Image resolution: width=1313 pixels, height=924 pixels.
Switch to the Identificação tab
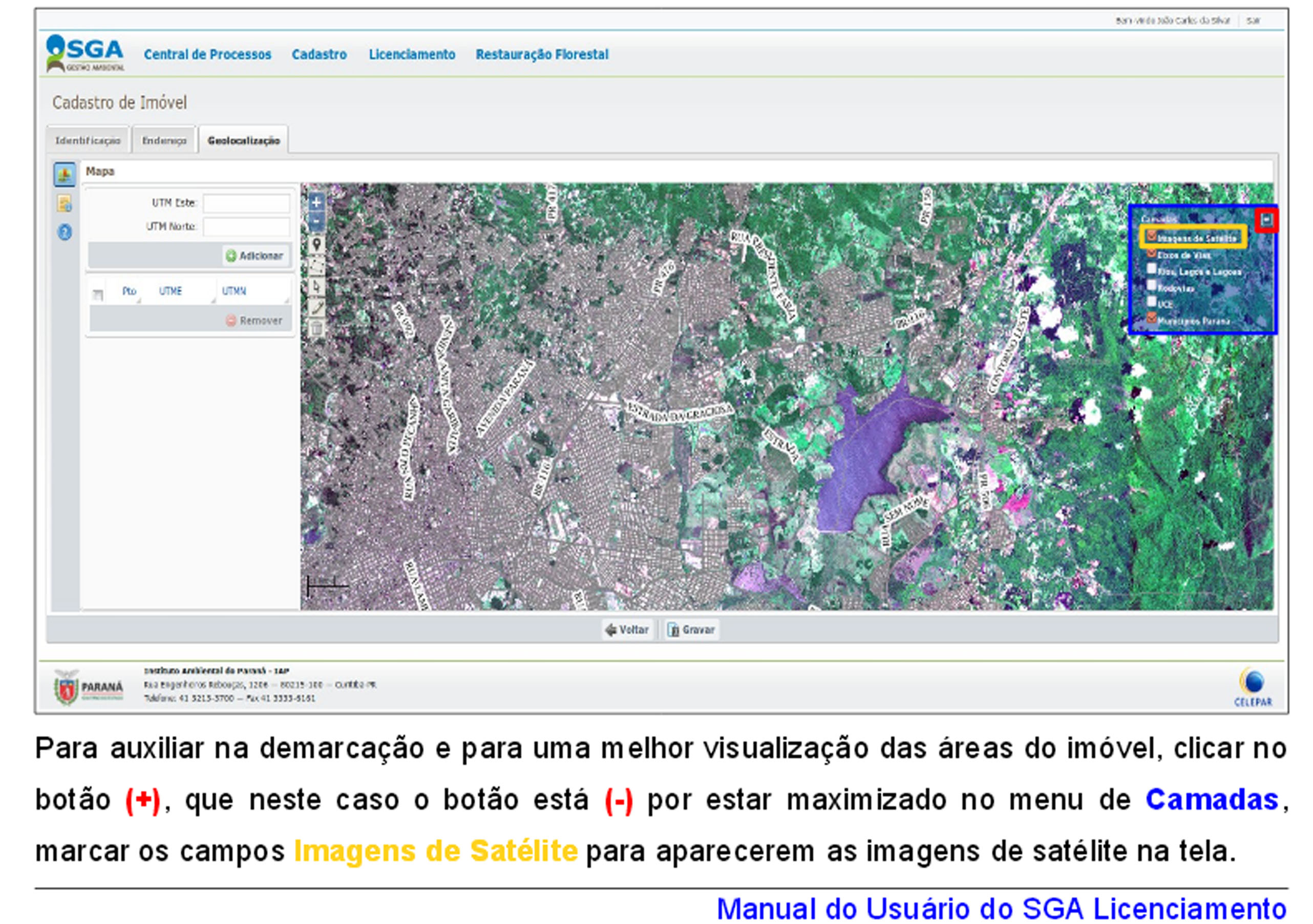88,140
